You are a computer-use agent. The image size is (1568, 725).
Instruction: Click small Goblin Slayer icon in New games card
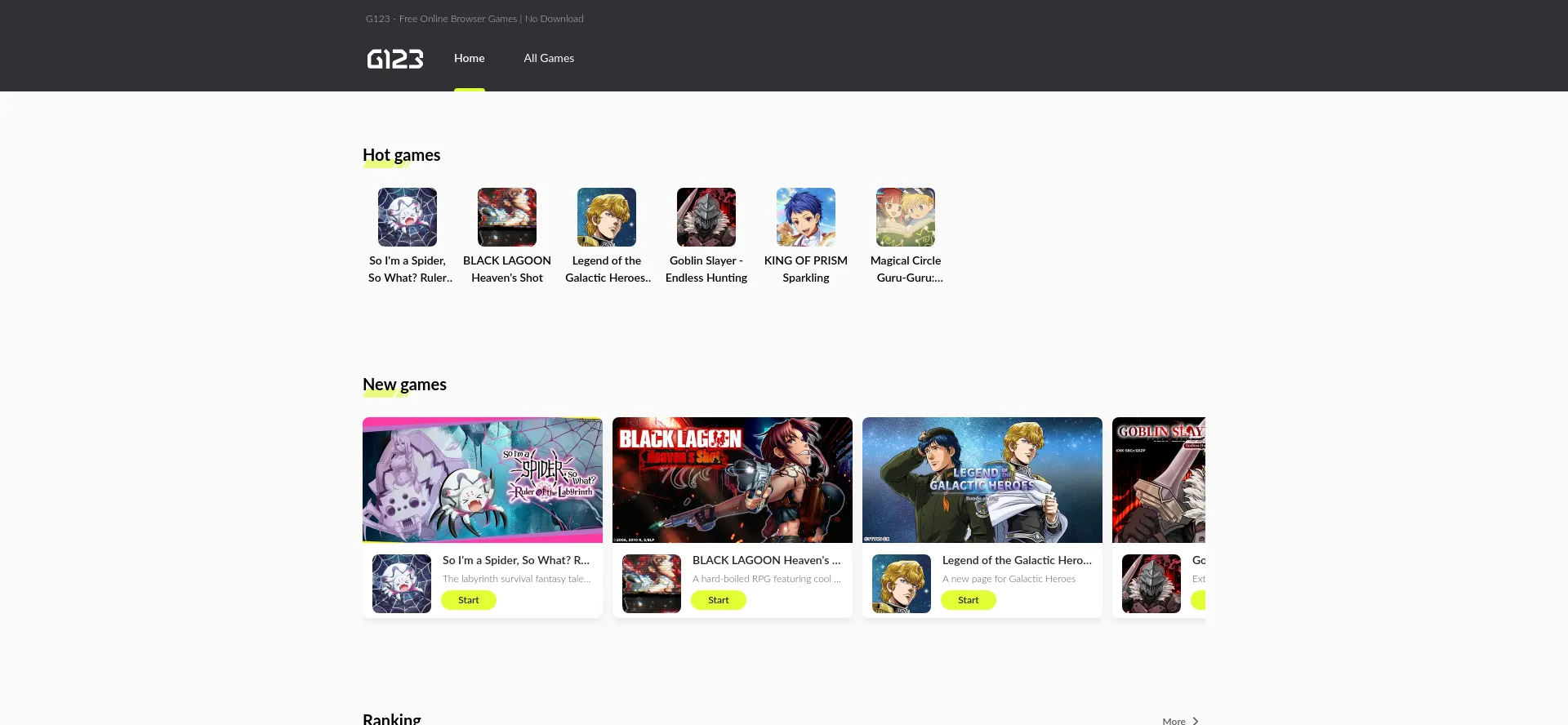(x=1151, y=584)
